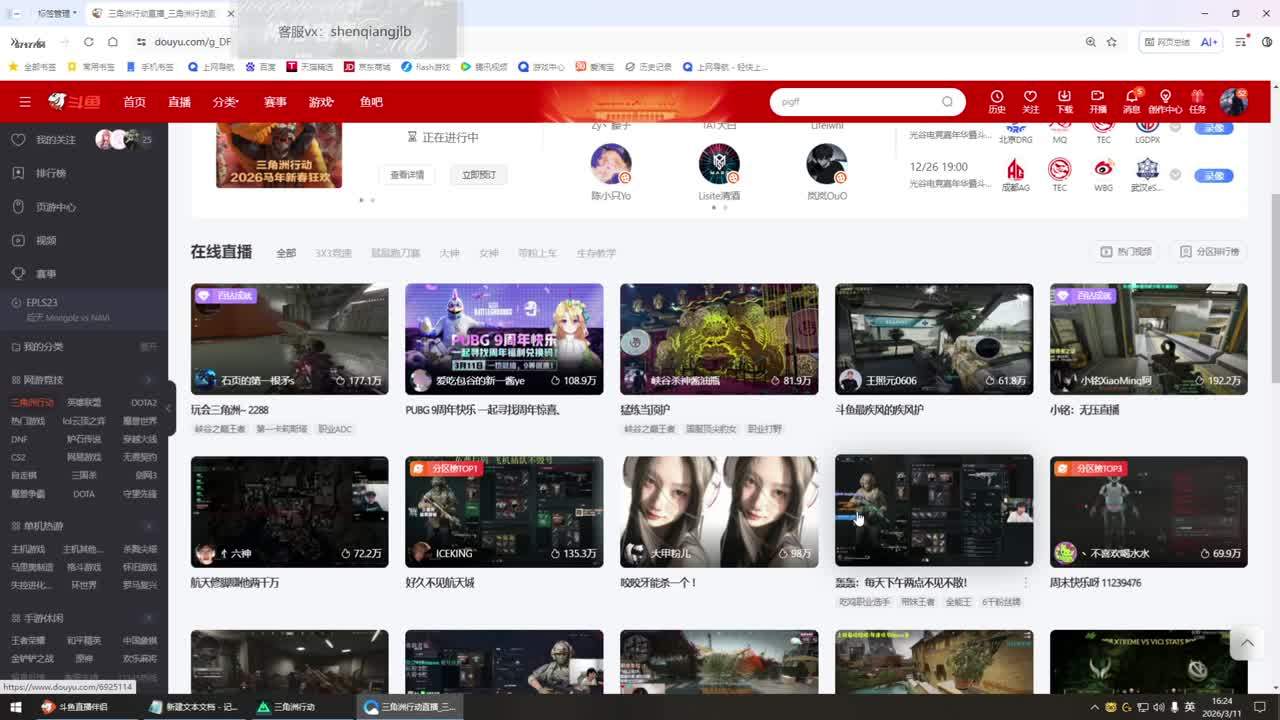
Task: Click the 下载 download icon
Action: [1064, 98]
